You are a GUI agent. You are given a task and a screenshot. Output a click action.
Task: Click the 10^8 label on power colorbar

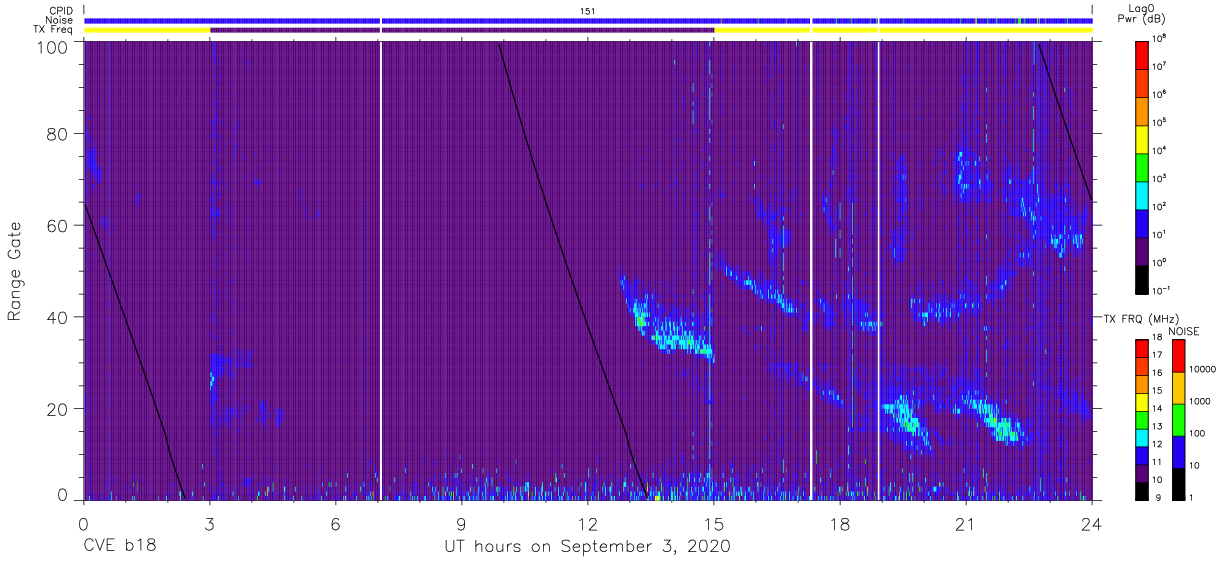click(1160, 38)
